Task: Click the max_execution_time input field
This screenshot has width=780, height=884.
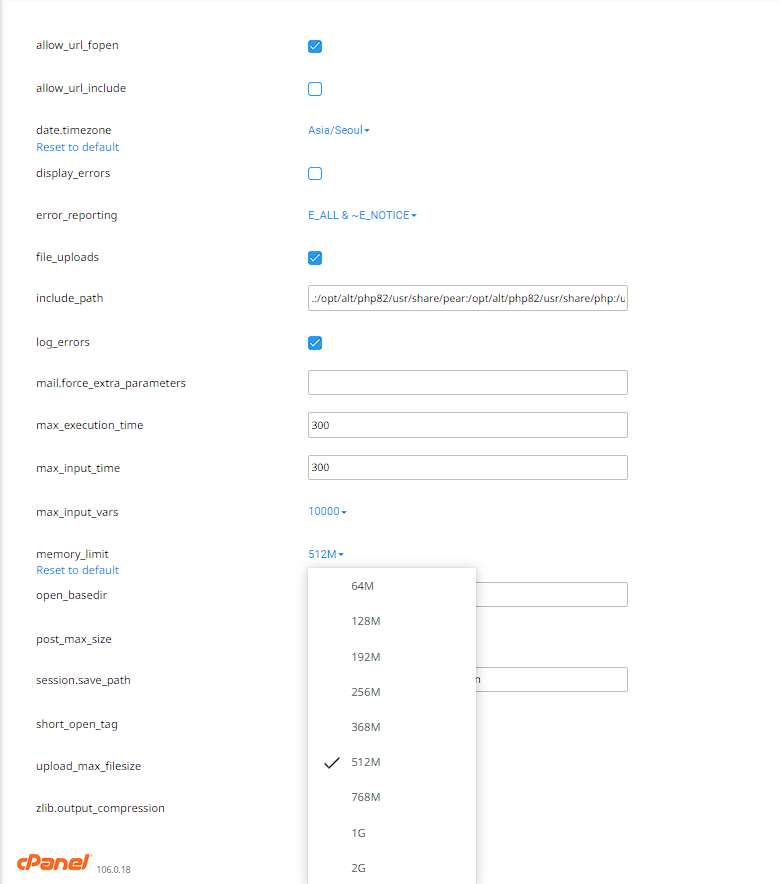Action: [x=468, y=425]
